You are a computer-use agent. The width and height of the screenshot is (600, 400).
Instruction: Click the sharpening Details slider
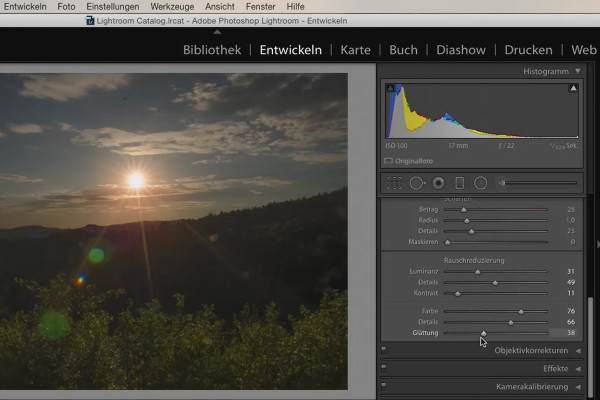(496, 231)
